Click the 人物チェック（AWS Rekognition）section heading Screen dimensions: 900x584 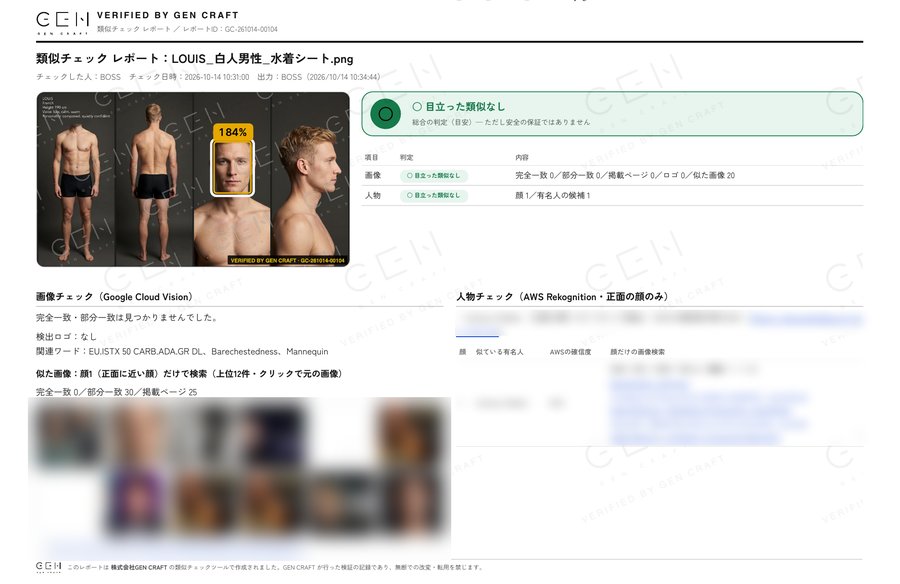coord(564,297)
